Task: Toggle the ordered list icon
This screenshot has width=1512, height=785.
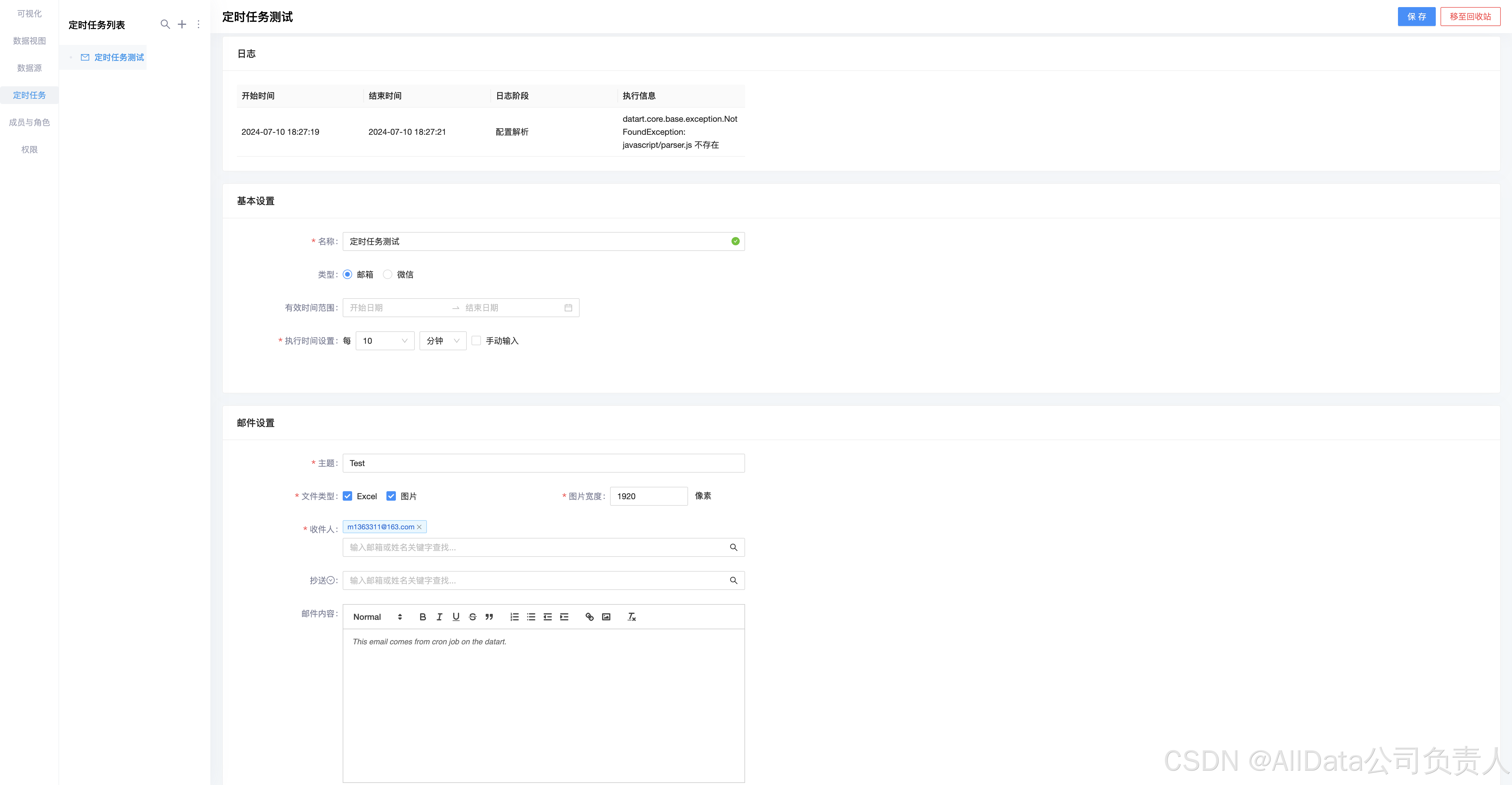Action: click(514, 617)
